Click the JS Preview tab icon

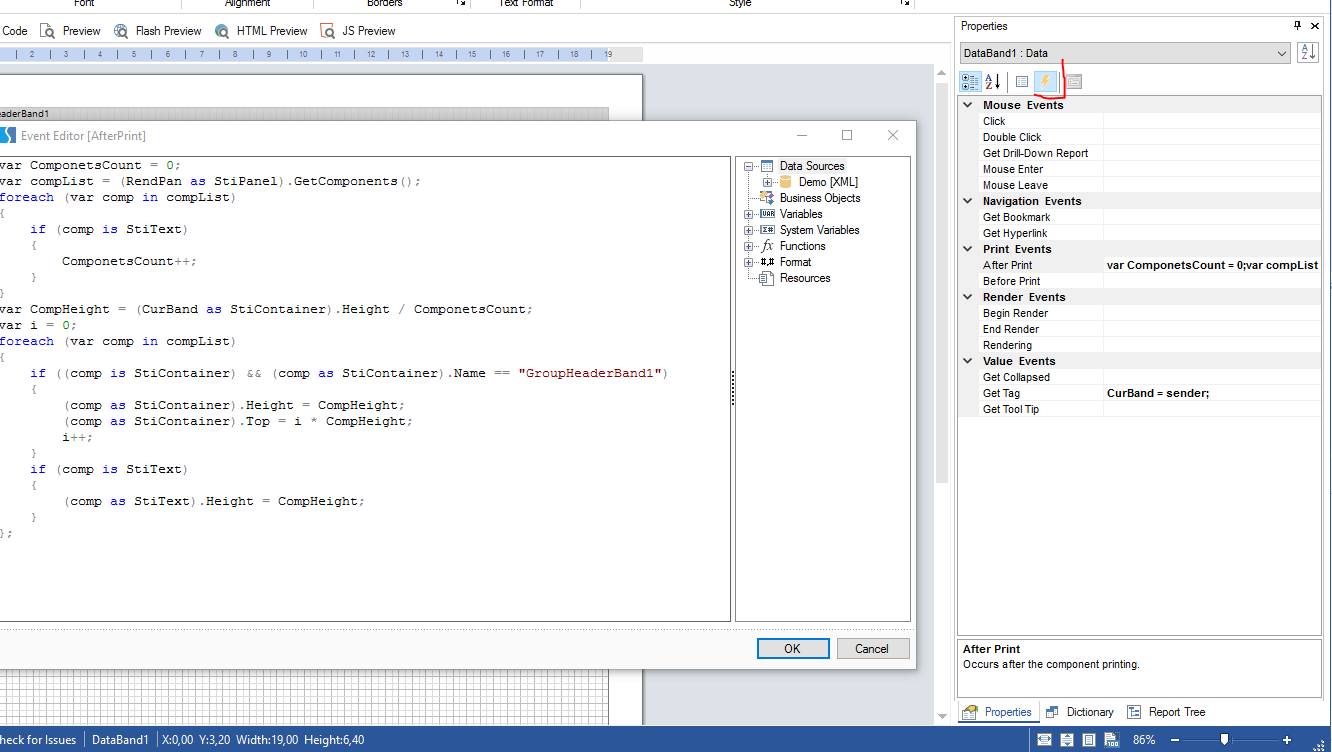pyautogui.click(x=328, y=31)
